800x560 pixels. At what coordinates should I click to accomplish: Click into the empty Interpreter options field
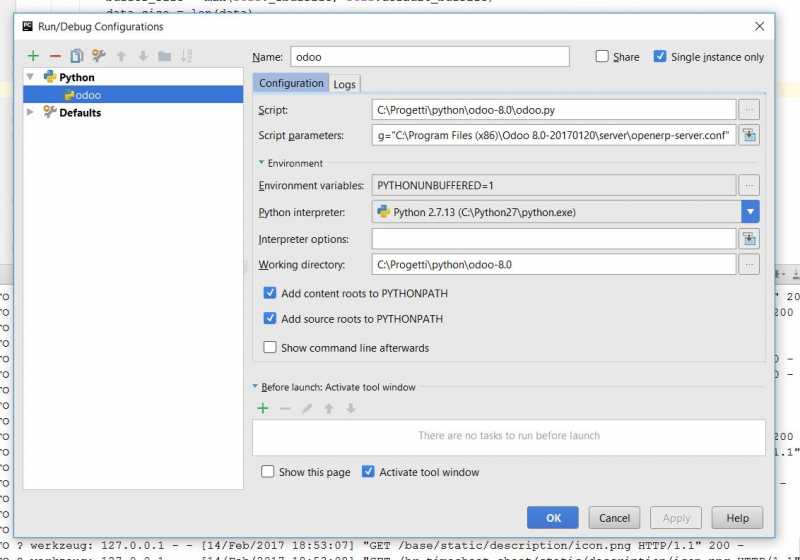tap(554, 239)
